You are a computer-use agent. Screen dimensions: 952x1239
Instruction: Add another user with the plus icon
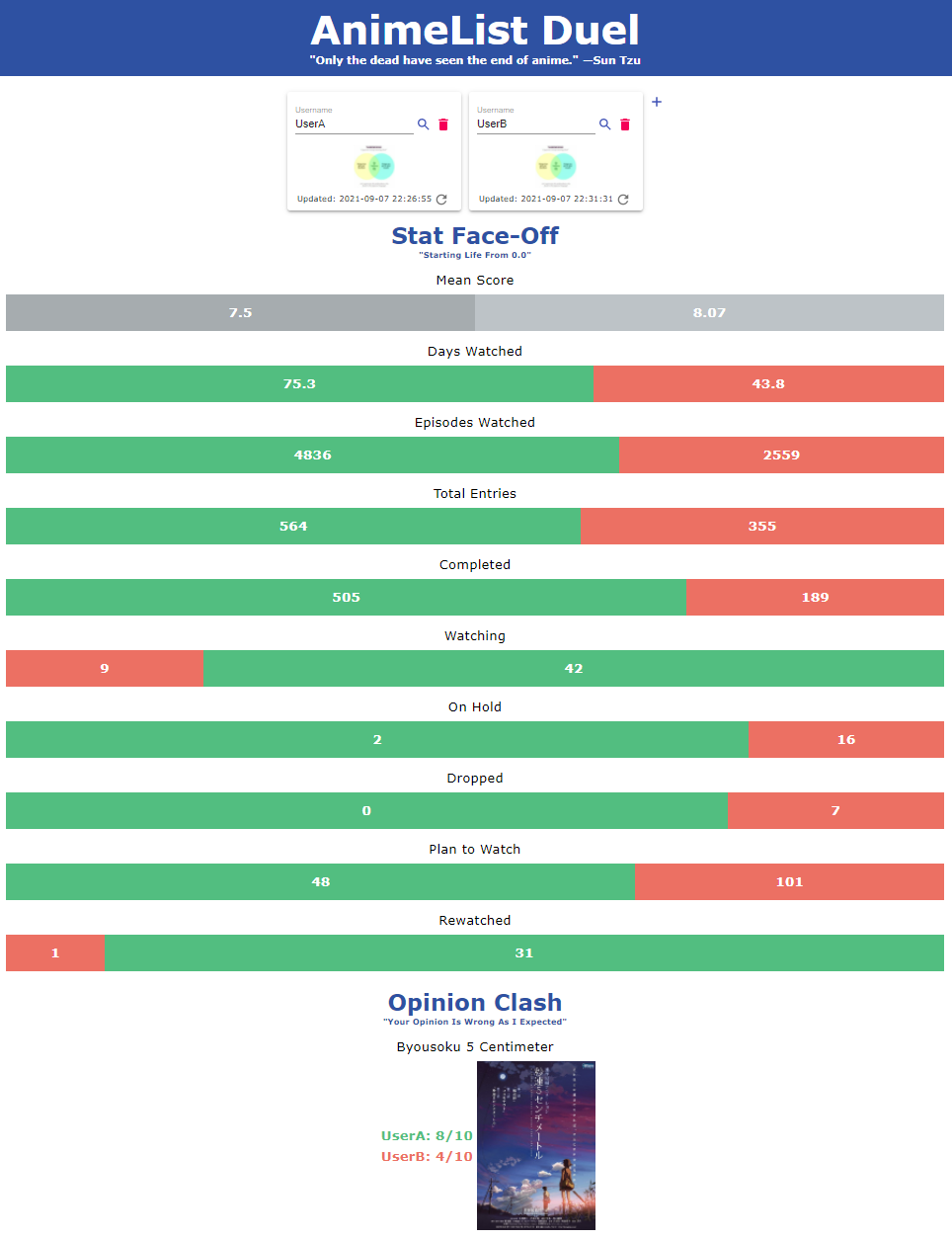(x=657, y=102)
